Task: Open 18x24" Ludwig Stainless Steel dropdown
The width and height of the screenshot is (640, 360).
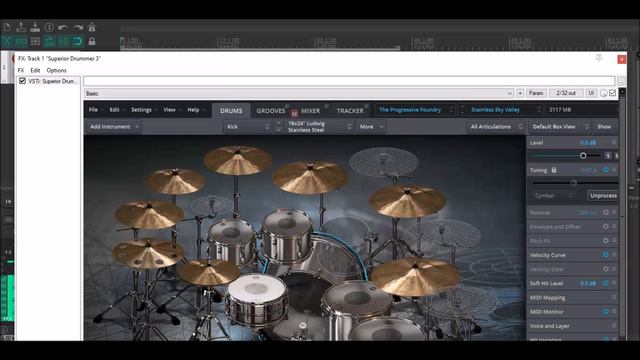Action: click(319, 127)
